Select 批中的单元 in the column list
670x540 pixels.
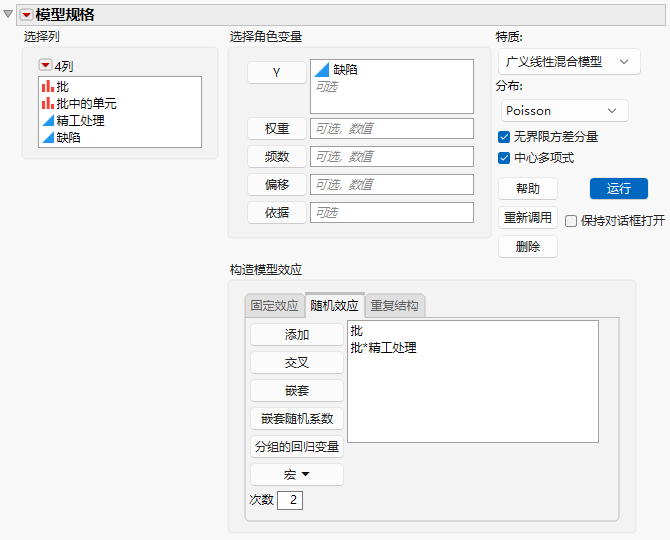click(x=86, y=103)
